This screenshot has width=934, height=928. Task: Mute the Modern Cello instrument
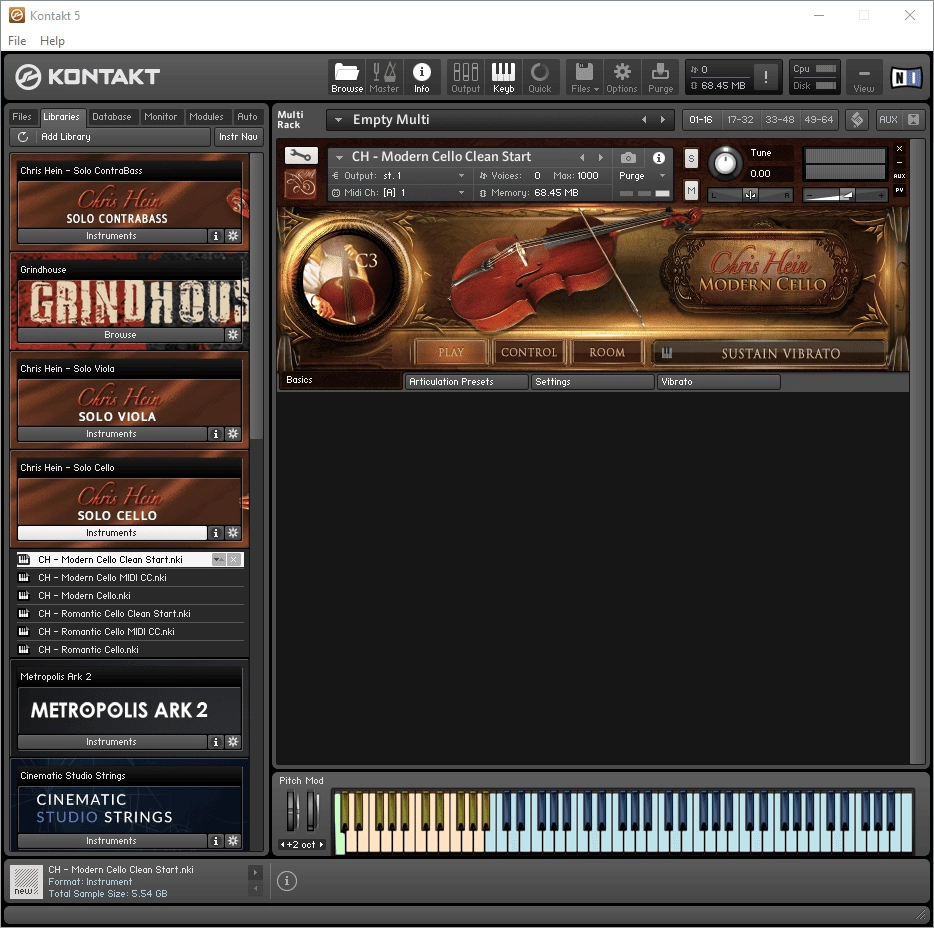coord(690,191)
